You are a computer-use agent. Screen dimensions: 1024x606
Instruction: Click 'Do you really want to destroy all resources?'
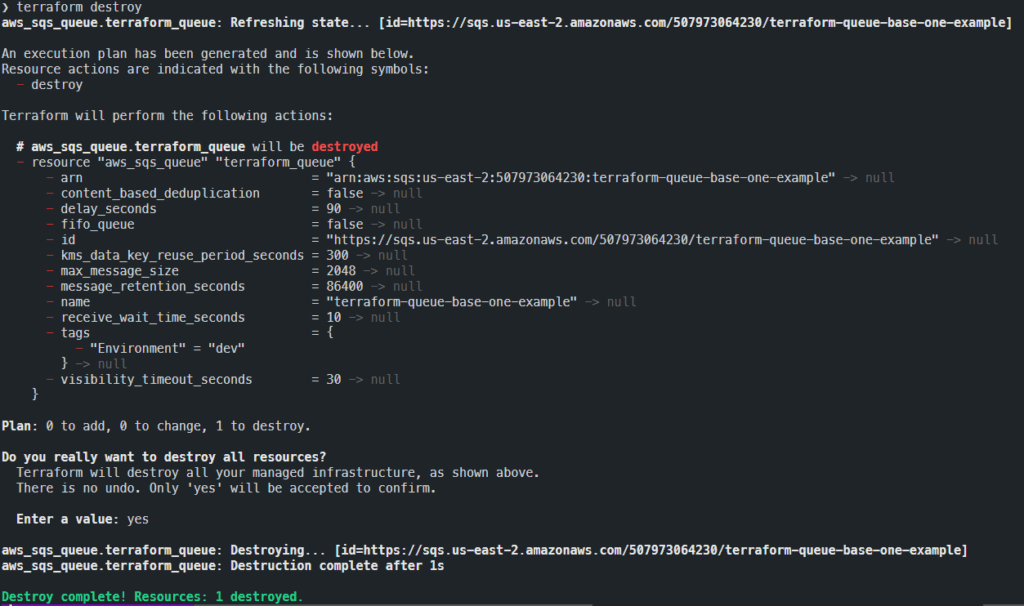point(164,457)
